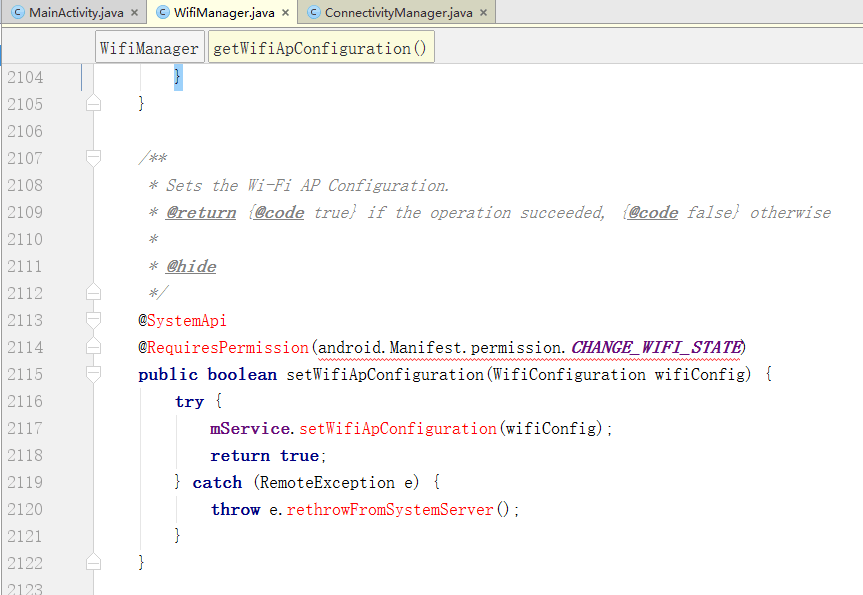The height and width of the screenshot is (595, 863).
Task: Click line number 2120 in gutter
Action: point(25,509)
